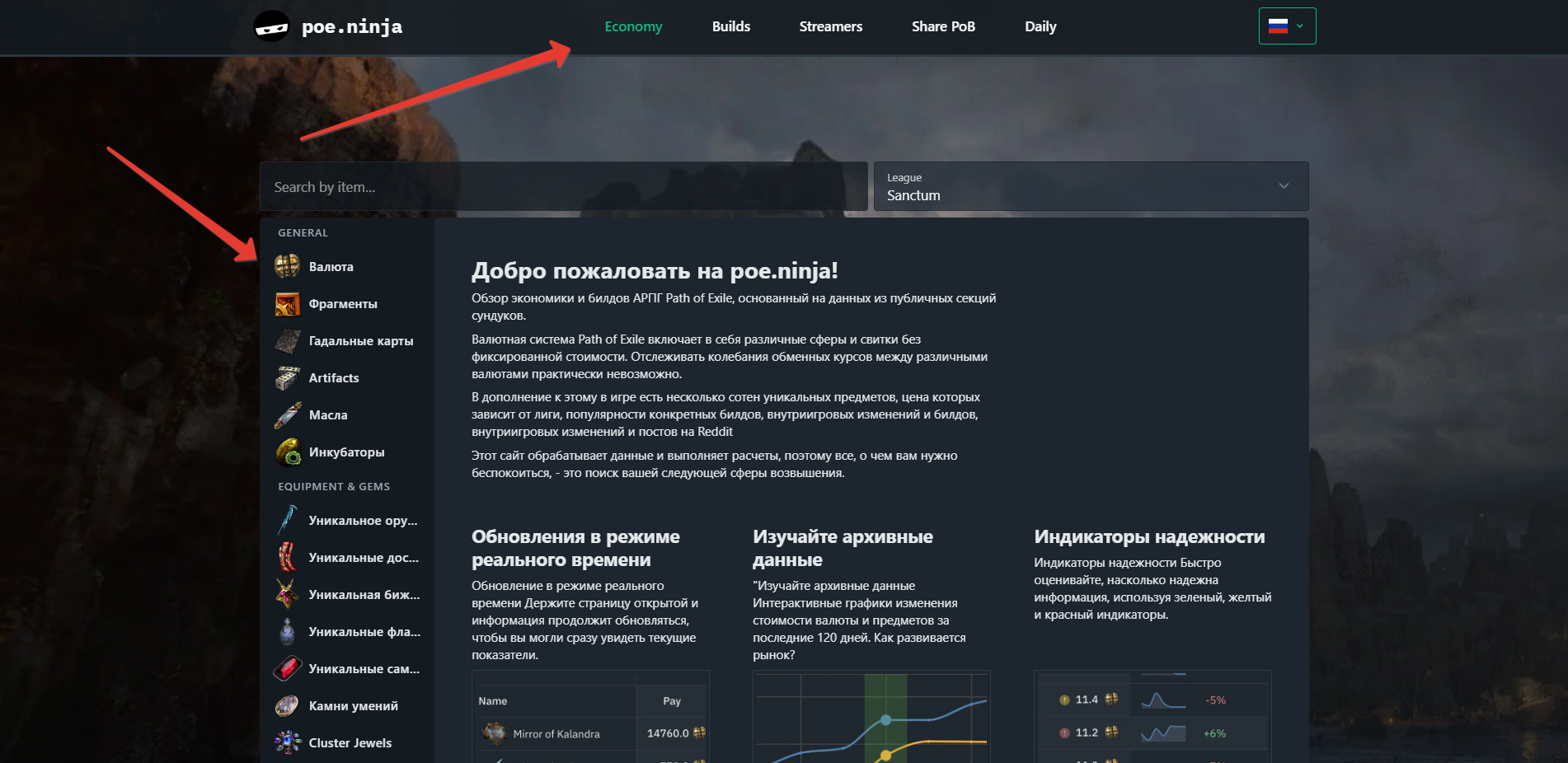Click the Artifacts icon in sidebar
The height and width of the screenshot is (763, 1568).
point(287,378)
